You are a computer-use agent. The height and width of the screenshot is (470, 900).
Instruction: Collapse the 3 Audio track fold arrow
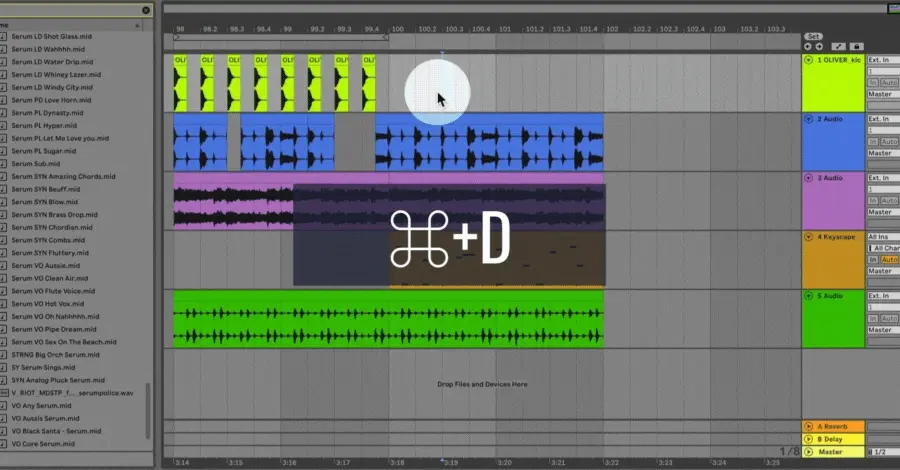click(x=808, y=178)
